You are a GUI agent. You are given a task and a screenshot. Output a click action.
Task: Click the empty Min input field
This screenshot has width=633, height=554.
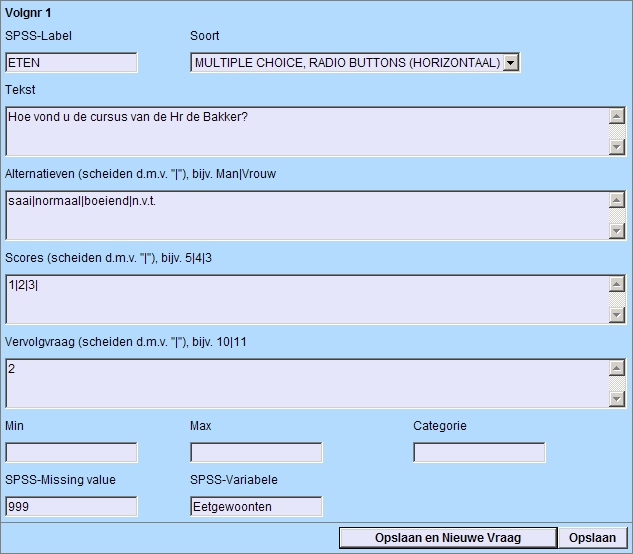[x=71, y=453]
